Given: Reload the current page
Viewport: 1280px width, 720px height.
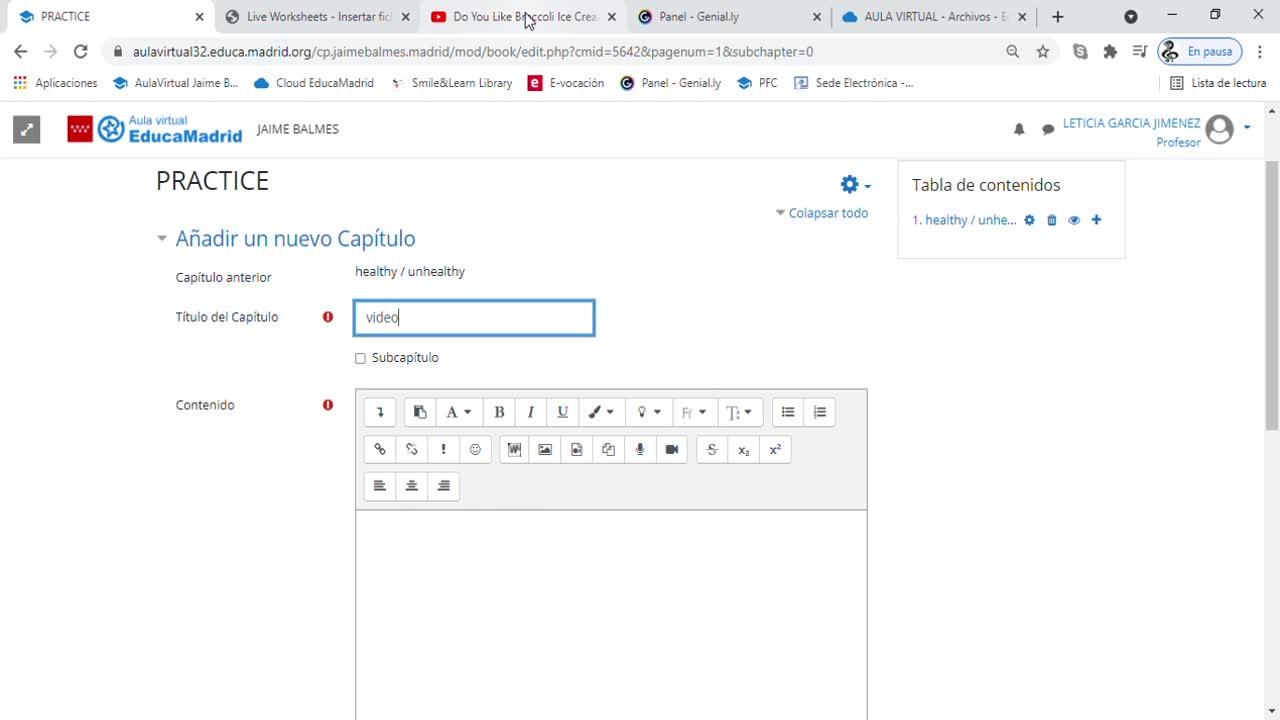Looking at the screenshot, I should [81, 51].
